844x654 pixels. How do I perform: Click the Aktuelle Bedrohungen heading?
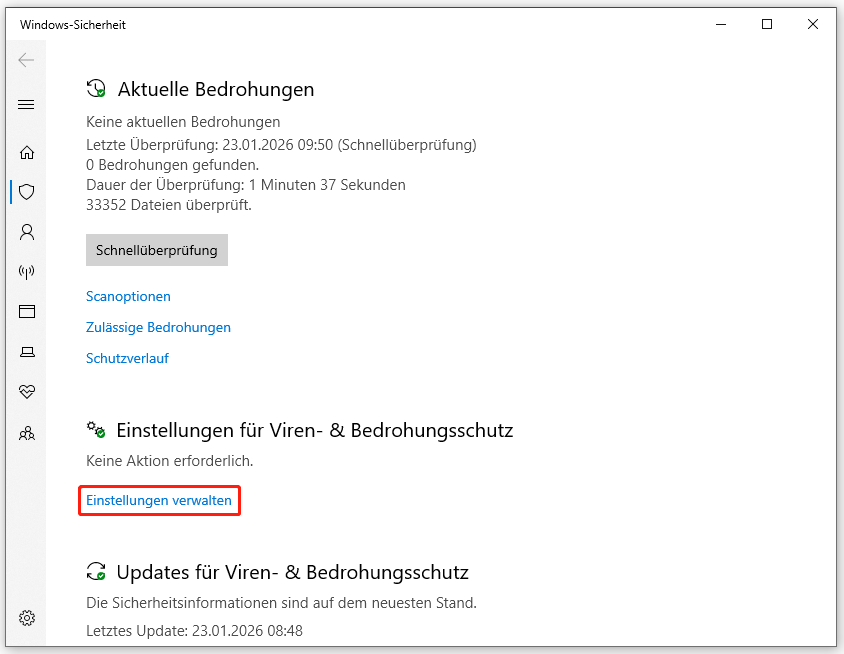pyautogui.click(x=216, y=89)
